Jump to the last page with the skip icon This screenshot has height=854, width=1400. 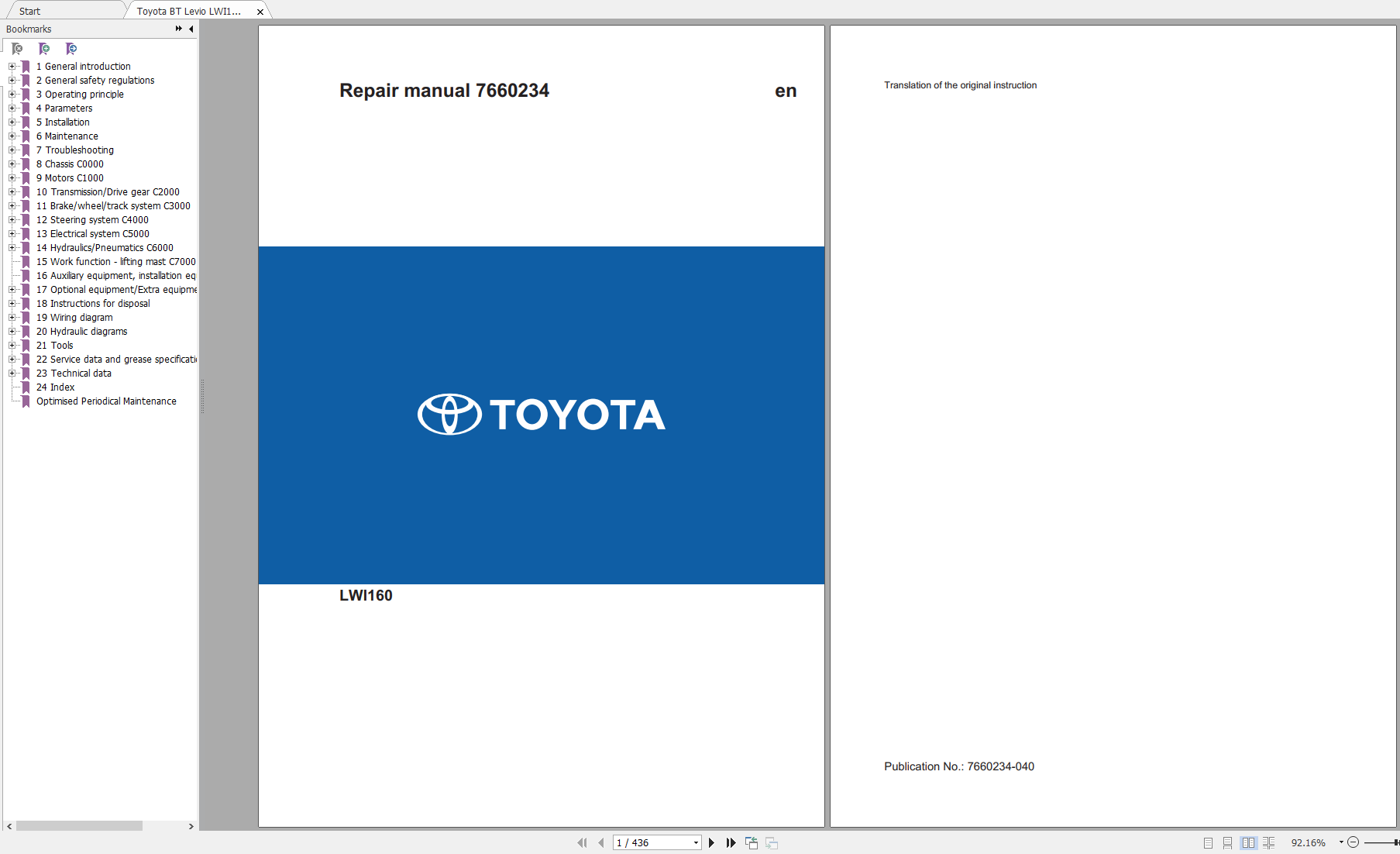pyautogui.click(x=731, y=842)
